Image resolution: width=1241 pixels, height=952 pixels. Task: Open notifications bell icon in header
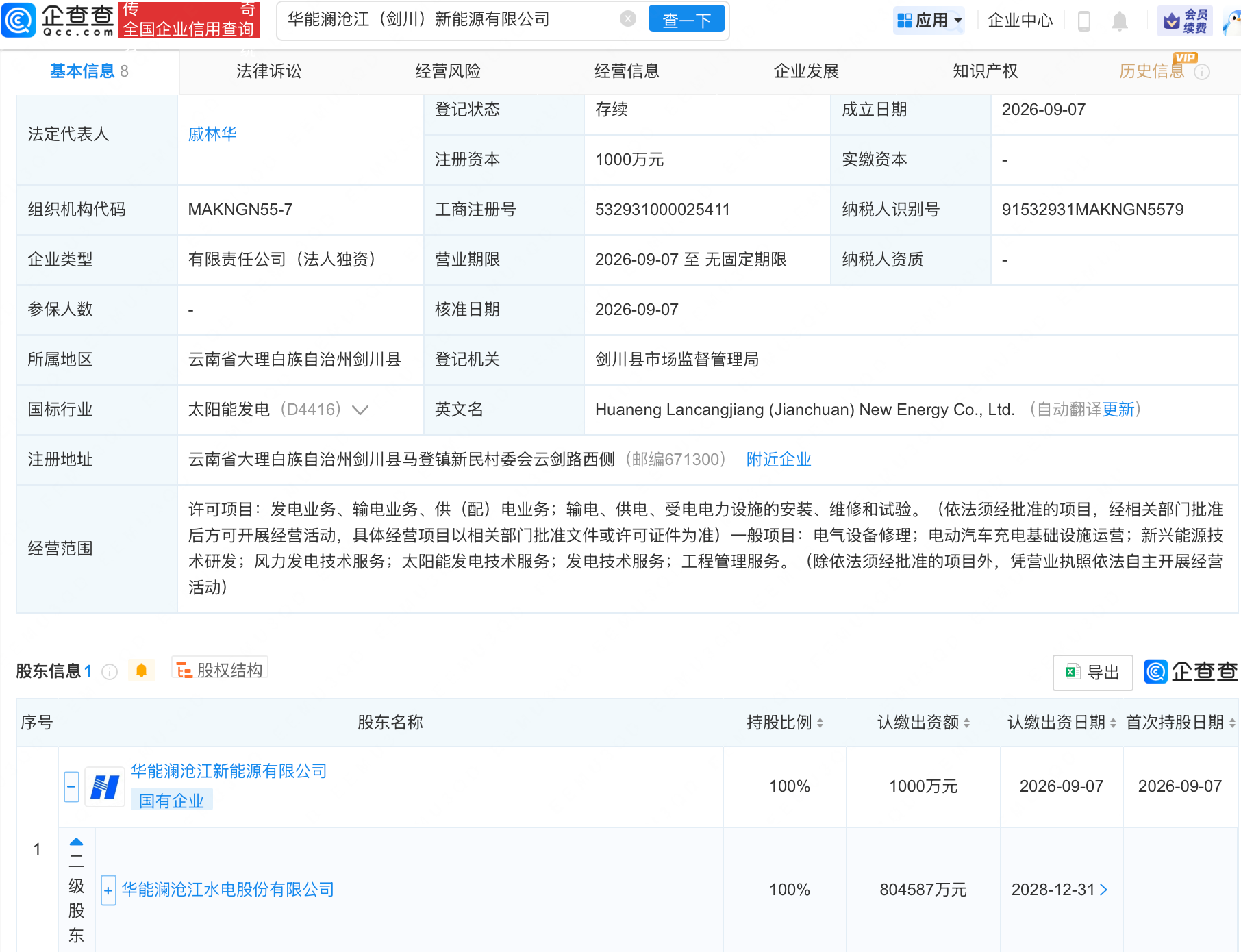[x=1120, y=21]
